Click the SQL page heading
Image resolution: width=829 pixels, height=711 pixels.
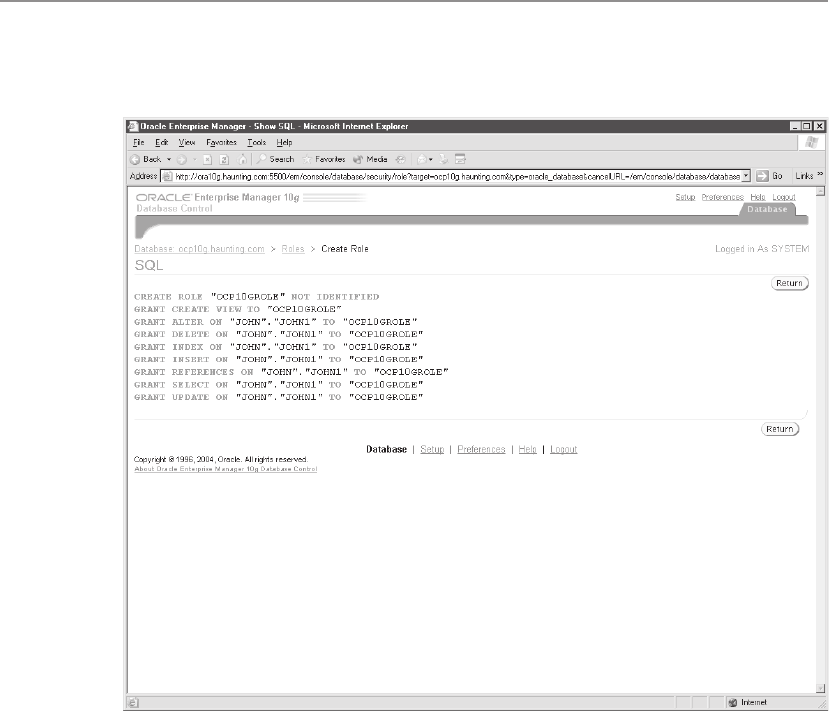tap(149, 265)
